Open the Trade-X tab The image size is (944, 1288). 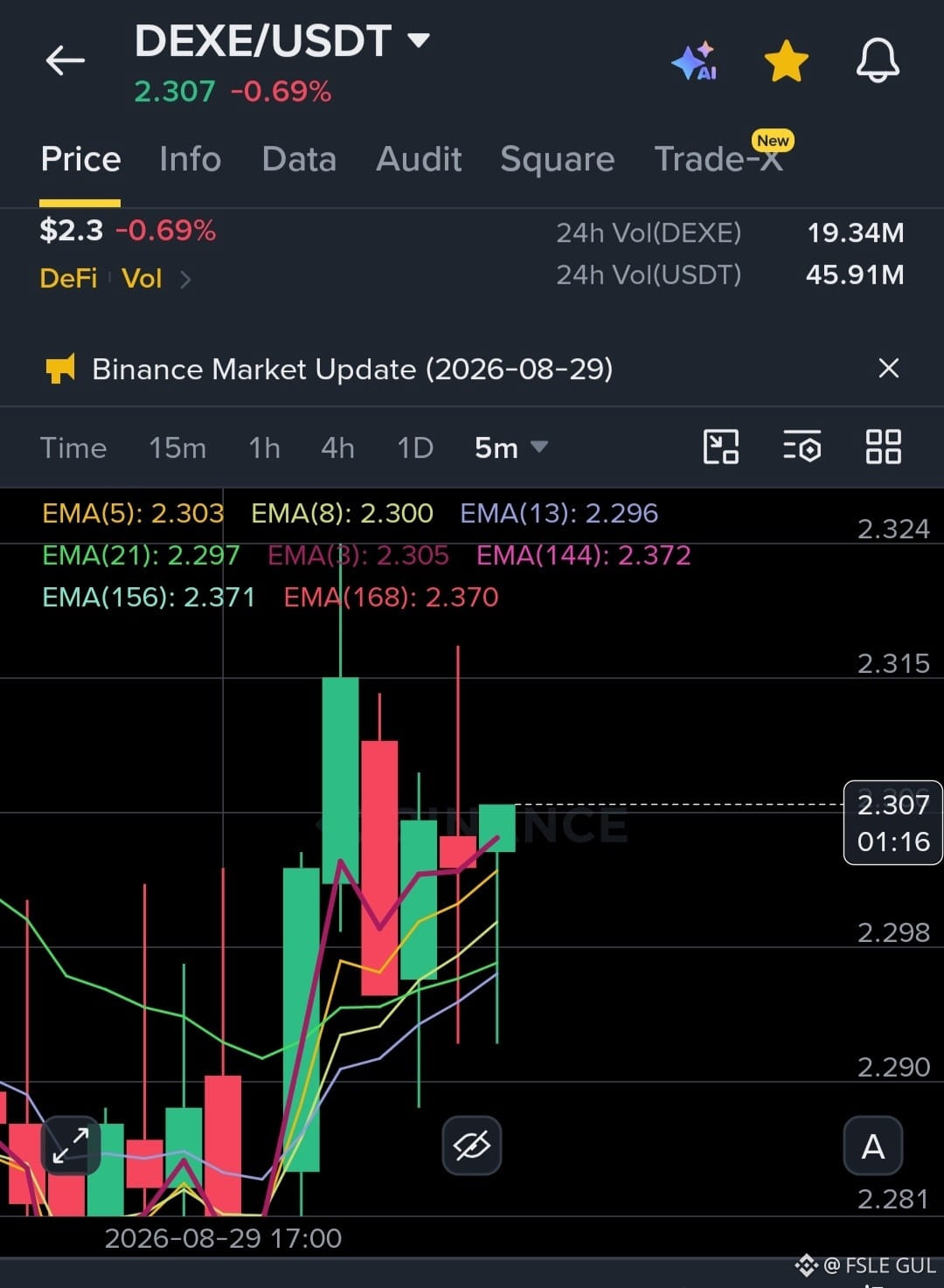[718, 159]
